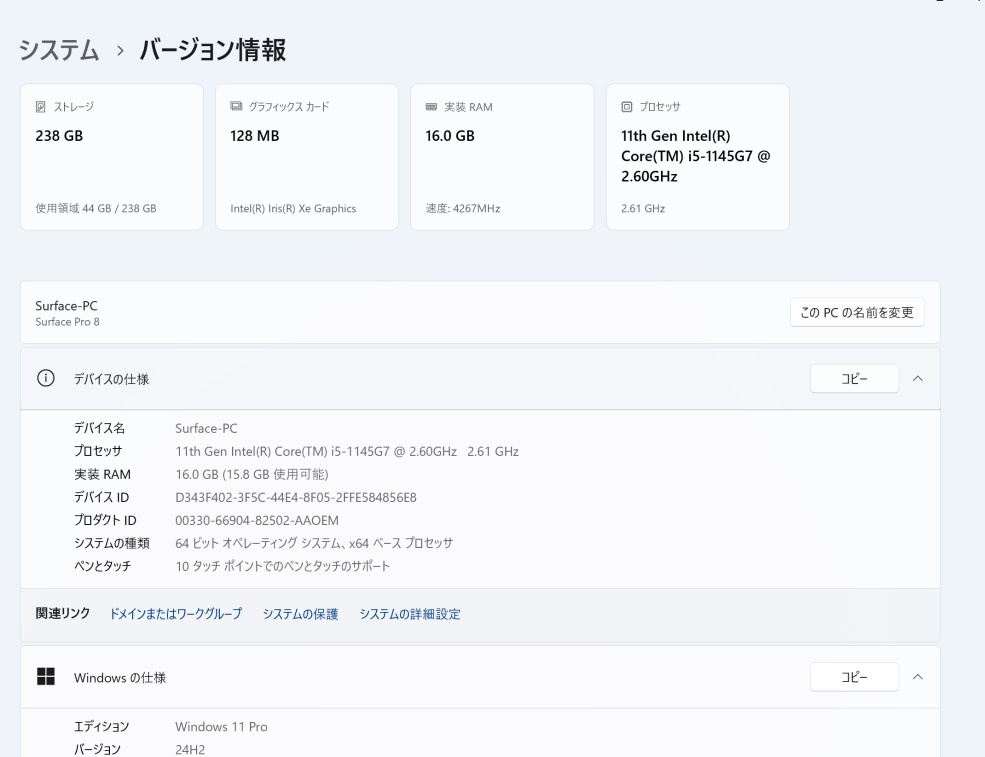
Task: Open ドメインまたはワークグループ link
Action: (x=176, y=614)
